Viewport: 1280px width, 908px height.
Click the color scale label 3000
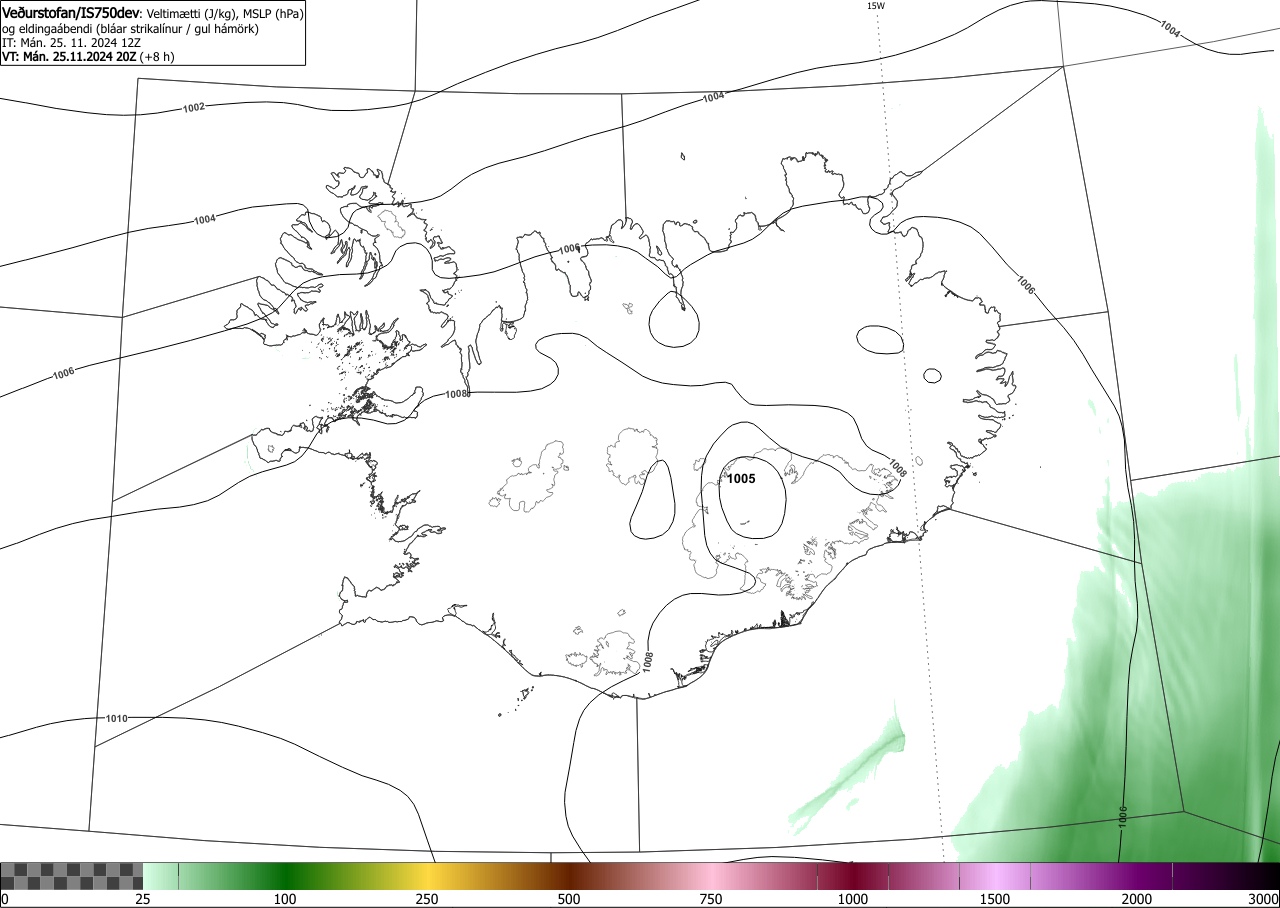tap(1264, 899)
